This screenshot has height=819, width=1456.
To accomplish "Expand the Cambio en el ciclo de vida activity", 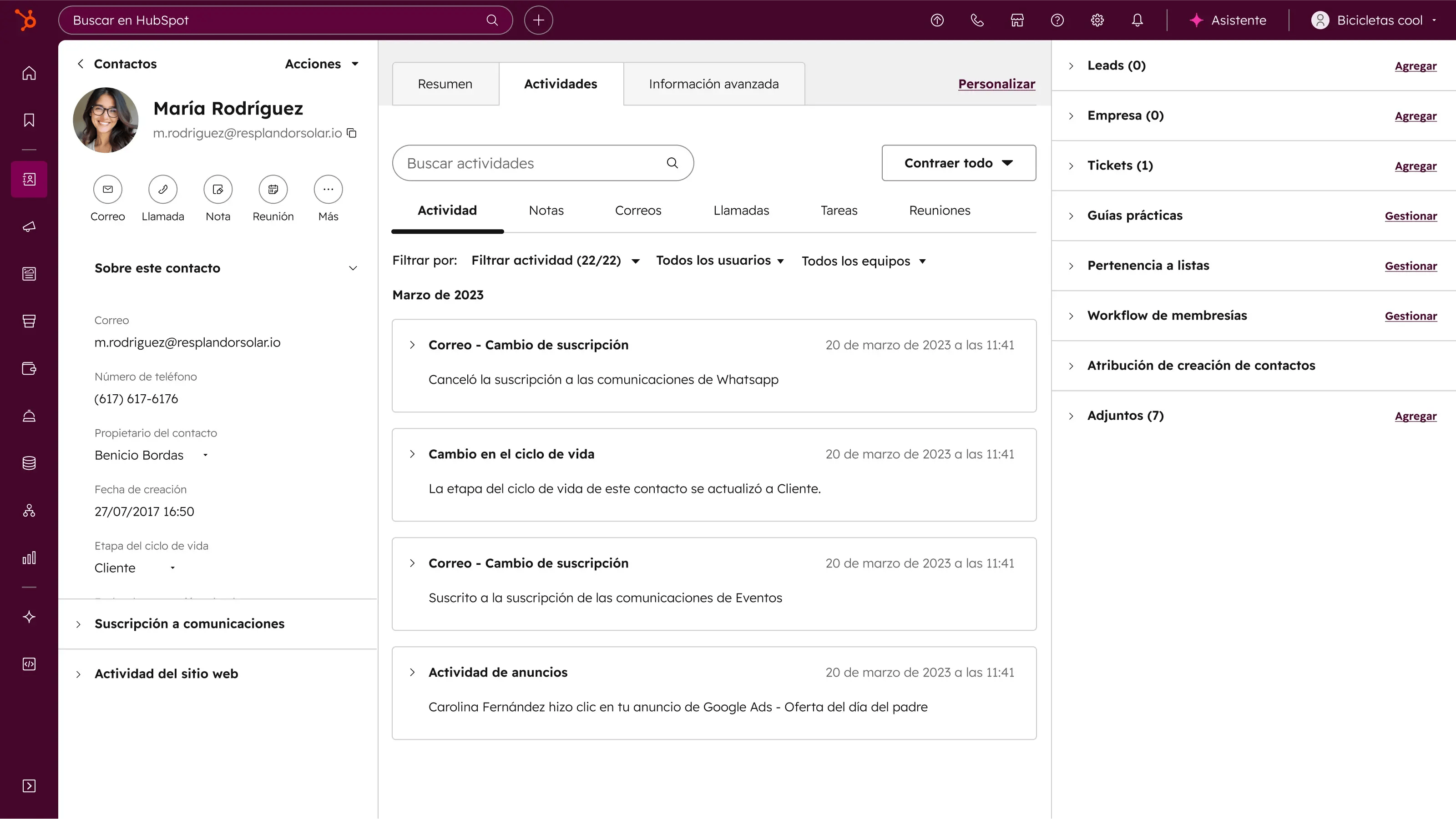I will tap(412, 454).
